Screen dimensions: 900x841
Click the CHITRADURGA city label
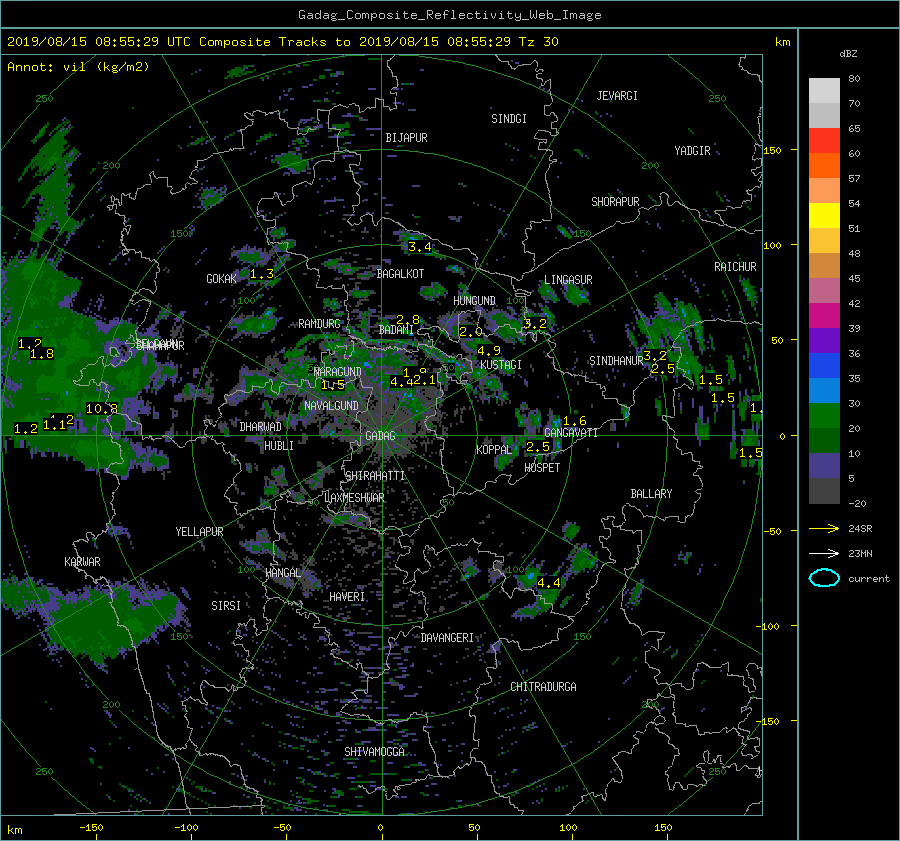(543, 687)
